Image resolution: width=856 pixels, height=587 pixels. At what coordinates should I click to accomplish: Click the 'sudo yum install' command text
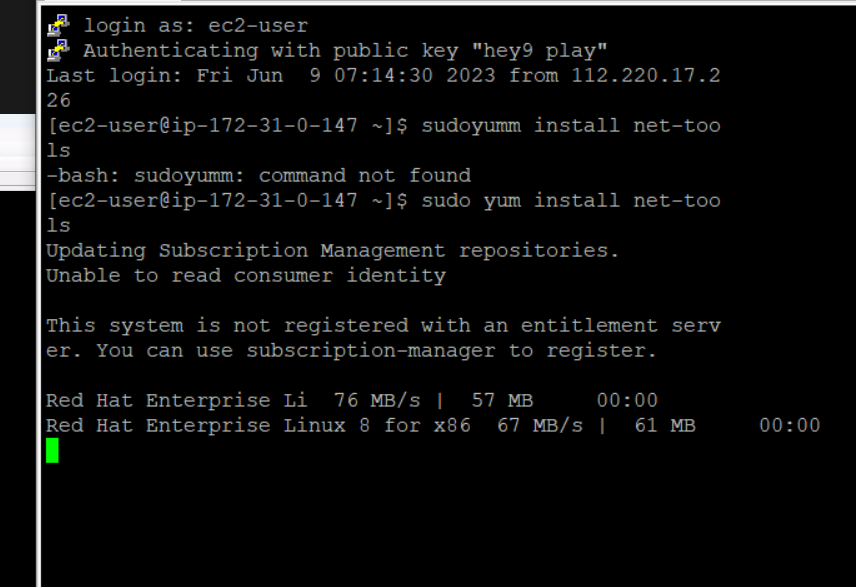[521, 200]
